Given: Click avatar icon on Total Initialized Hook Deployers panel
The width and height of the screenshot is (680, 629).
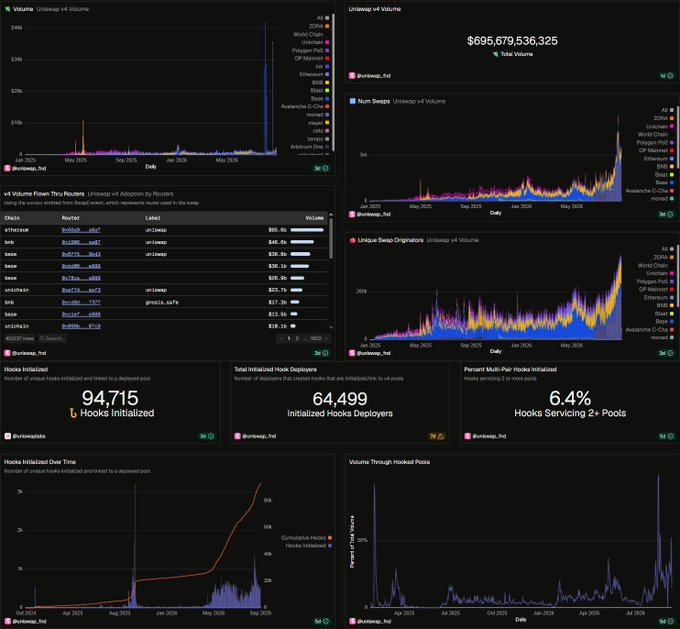Looking at the screenshot, I should (x=237, y=436).
